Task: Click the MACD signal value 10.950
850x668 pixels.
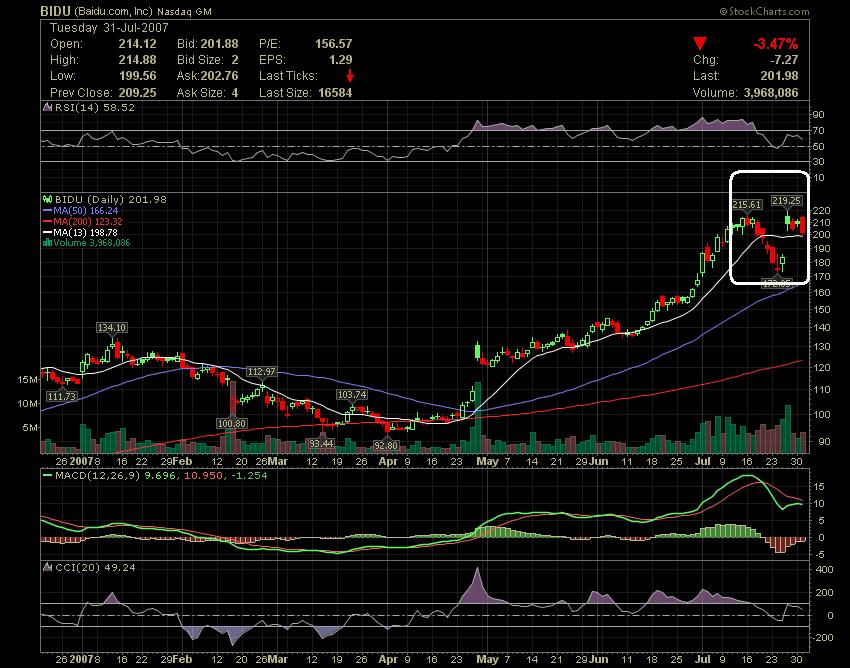Action: coord(203,476)
